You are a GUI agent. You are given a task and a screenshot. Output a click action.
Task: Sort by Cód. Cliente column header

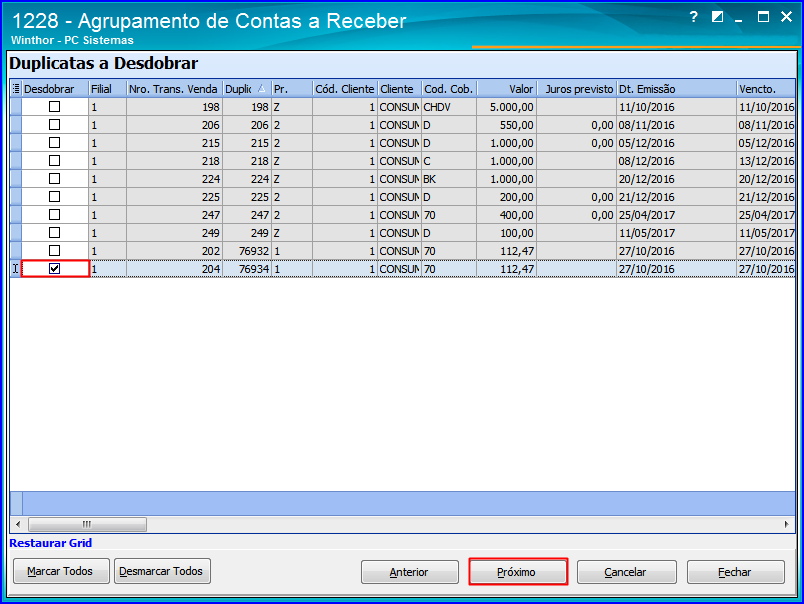coord(345,89)
